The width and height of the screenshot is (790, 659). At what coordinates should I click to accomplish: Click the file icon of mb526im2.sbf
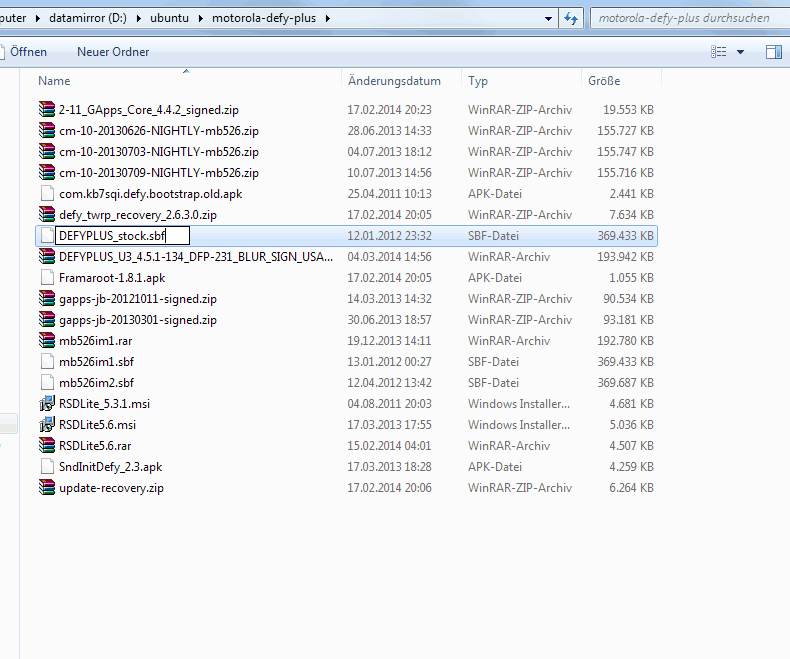click(47, 382)
